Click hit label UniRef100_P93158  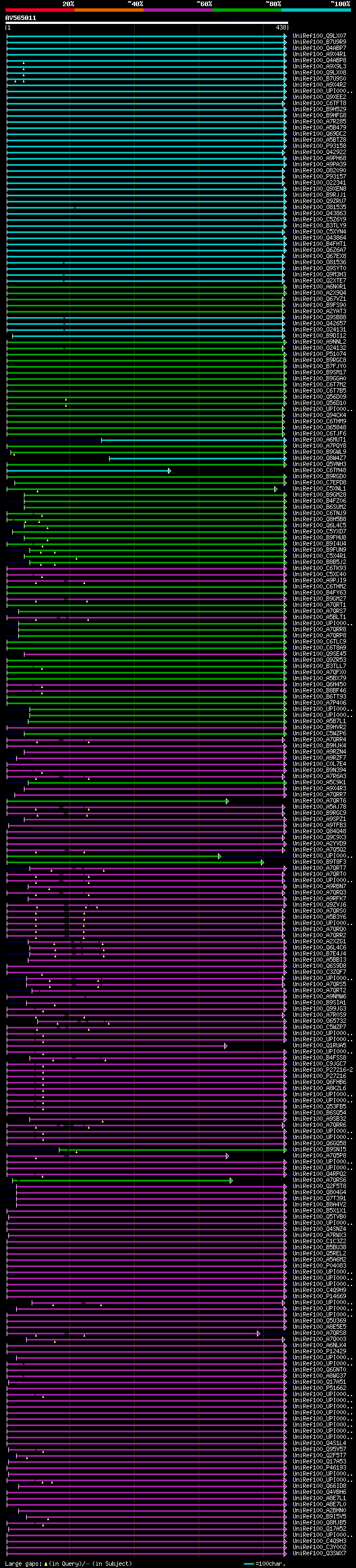319,146
